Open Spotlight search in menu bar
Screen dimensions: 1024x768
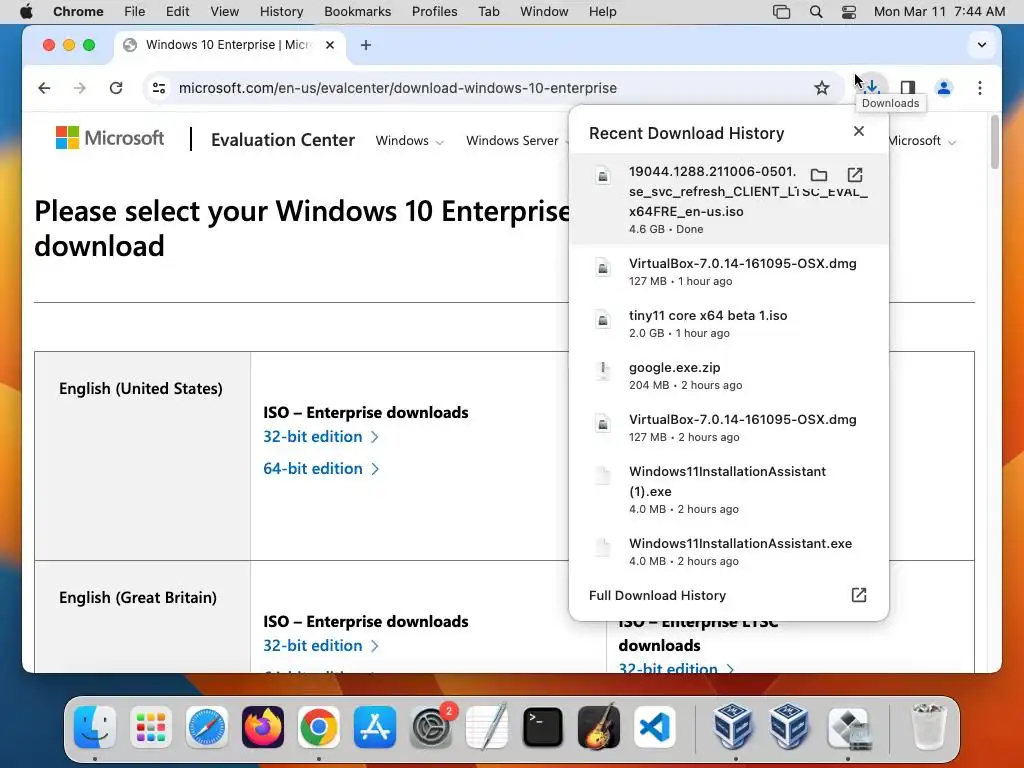pyautogui.click(x=816, y=11)
